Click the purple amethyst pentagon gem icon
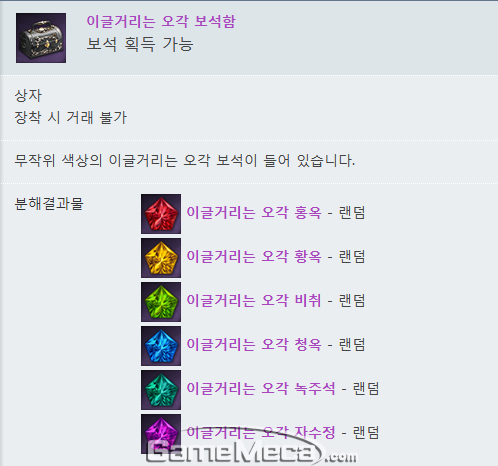Viewport: 498px width, 466px height. 161,434
